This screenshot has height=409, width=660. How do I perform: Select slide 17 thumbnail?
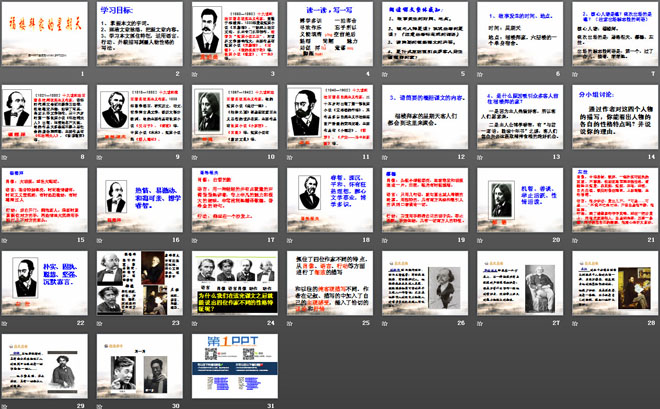(235, 200)
